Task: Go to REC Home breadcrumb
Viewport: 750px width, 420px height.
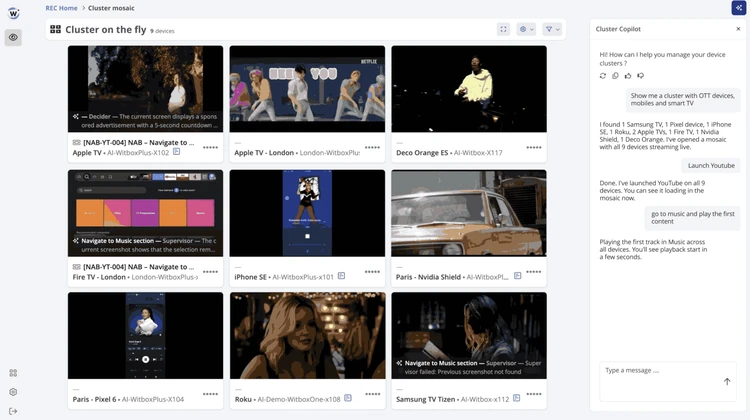Action: click(x=61, y=8)
